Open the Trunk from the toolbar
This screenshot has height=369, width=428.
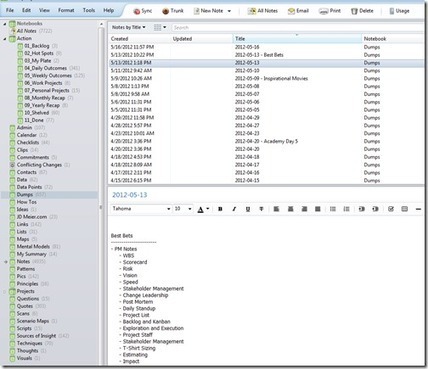(173, 11)
